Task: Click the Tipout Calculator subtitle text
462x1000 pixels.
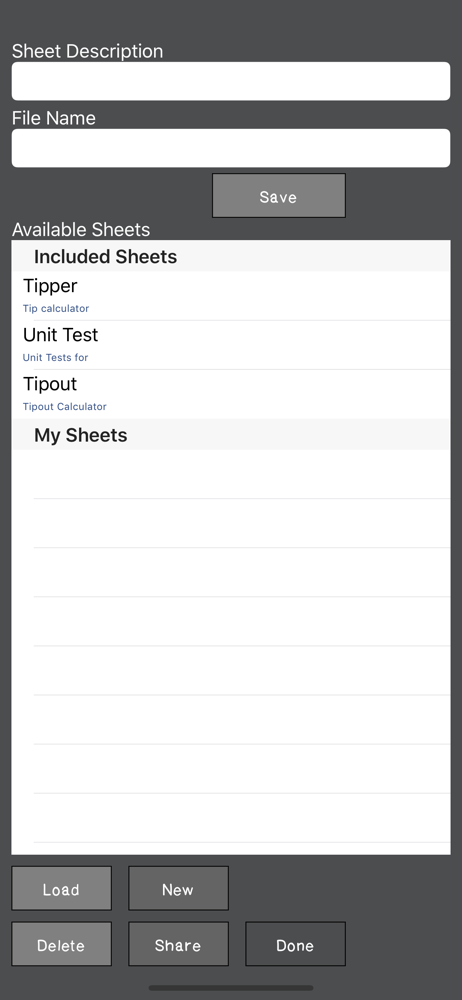Action: click(64, 407)
